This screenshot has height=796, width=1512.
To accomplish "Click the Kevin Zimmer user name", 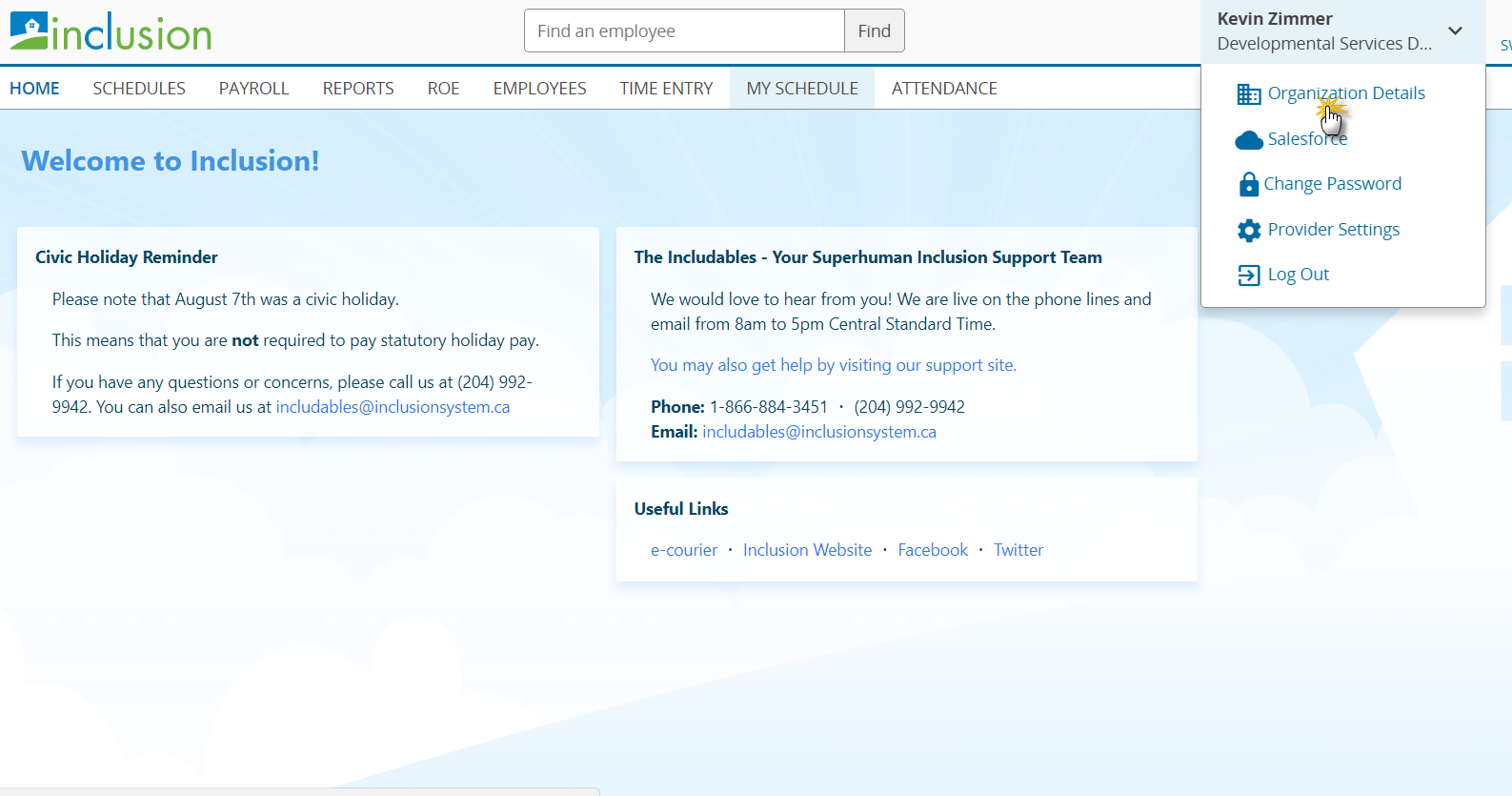I will tap(1275, 19).
